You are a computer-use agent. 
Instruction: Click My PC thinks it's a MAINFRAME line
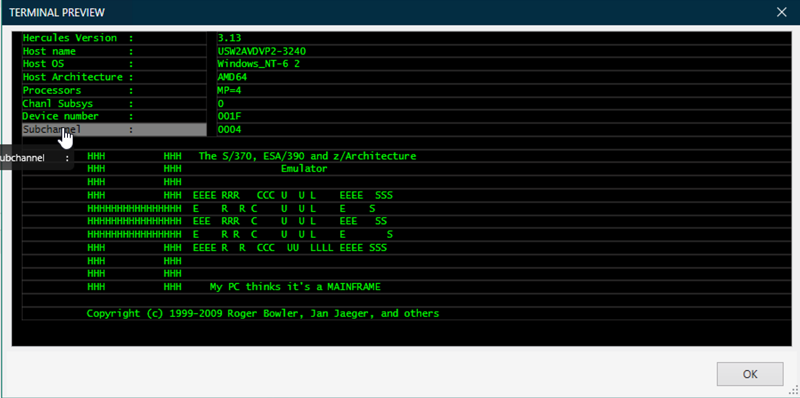[x=295, y=287]
